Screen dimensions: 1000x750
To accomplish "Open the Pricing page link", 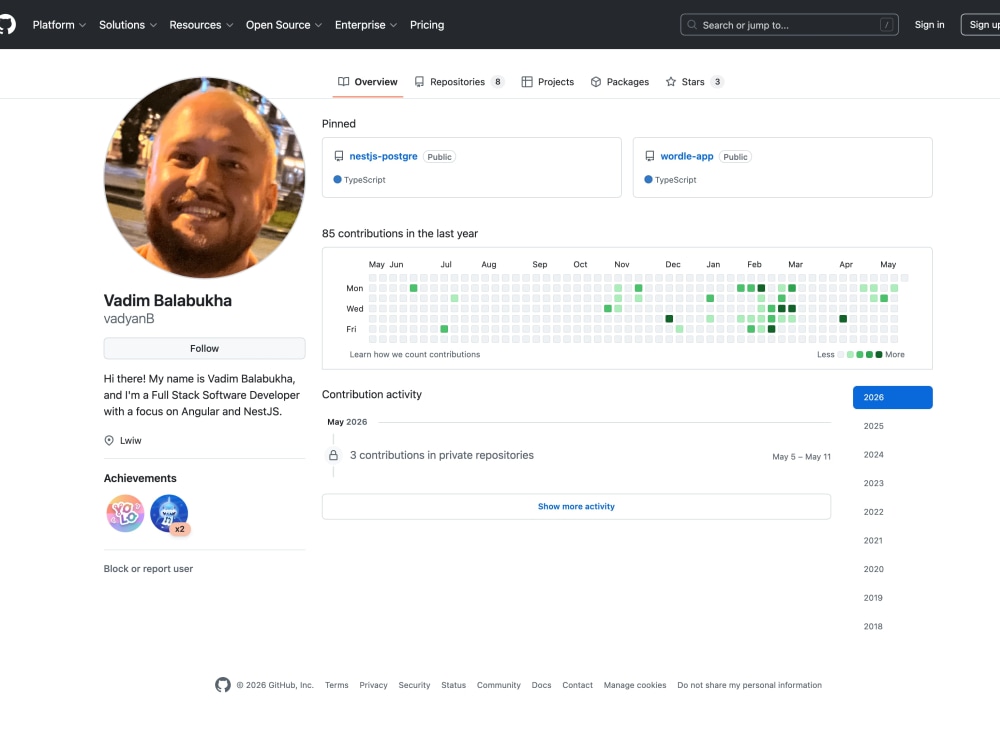I will pos(427,25).
